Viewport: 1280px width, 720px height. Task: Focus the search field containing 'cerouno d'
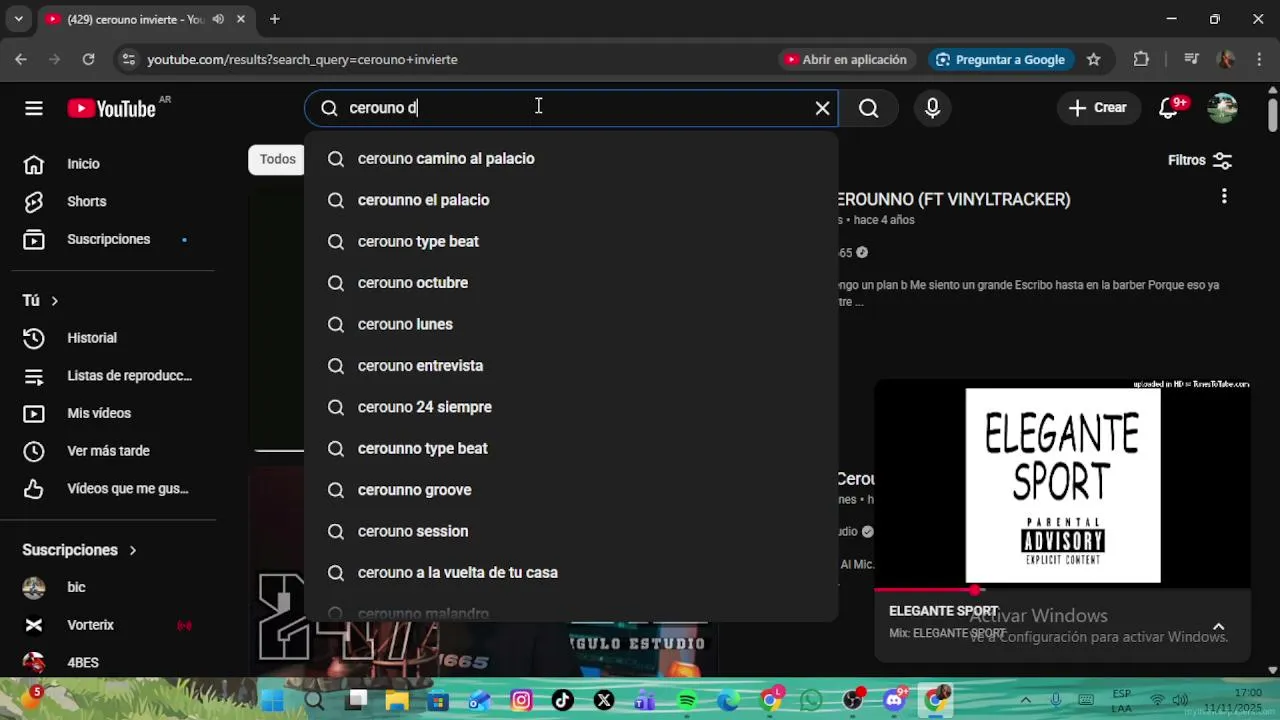(570, 108)
